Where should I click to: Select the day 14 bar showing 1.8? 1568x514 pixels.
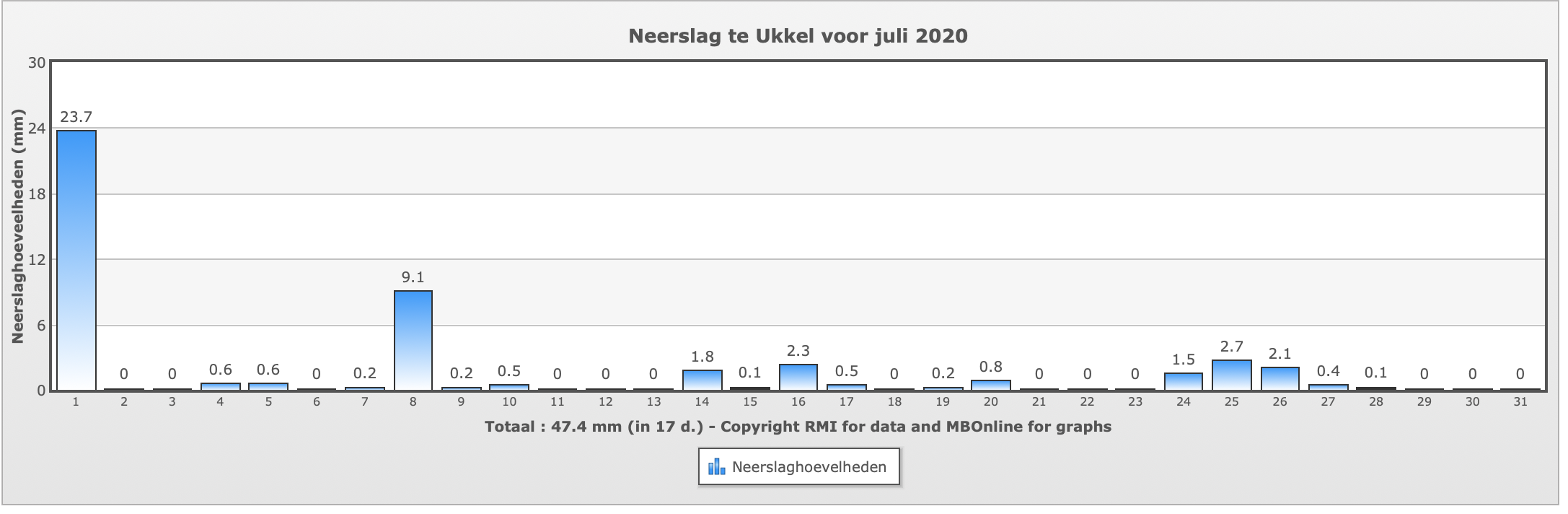(x=702, y=380)
